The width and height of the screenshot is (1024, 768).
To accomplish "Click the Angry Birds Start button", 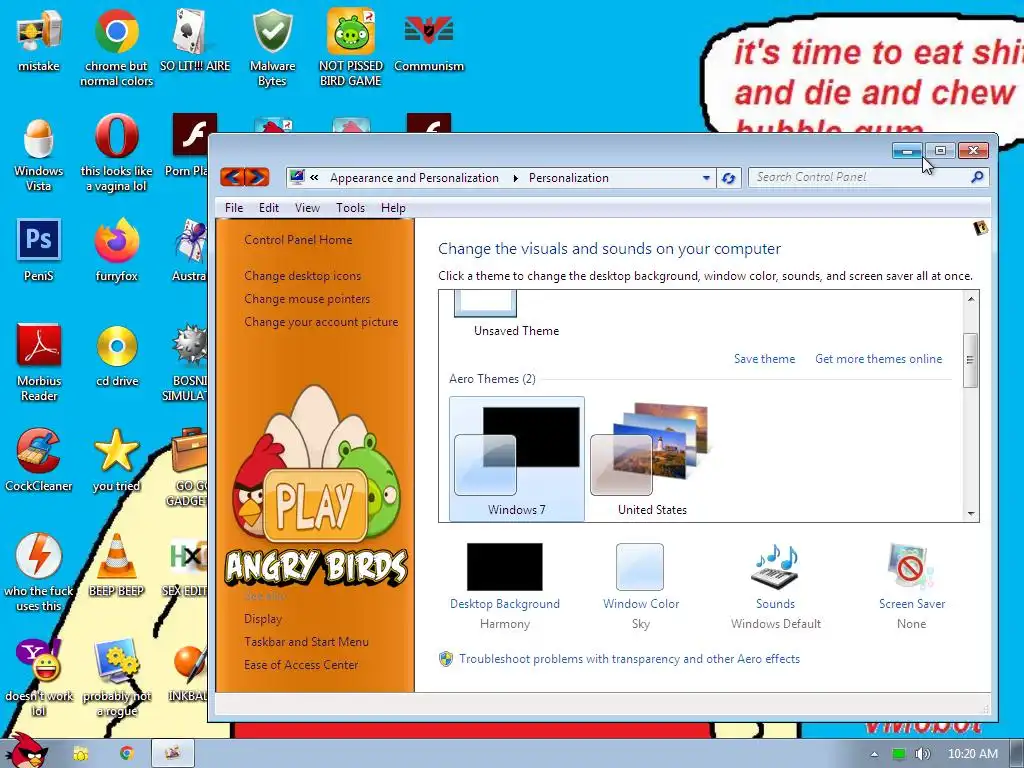I will [27, 752].
